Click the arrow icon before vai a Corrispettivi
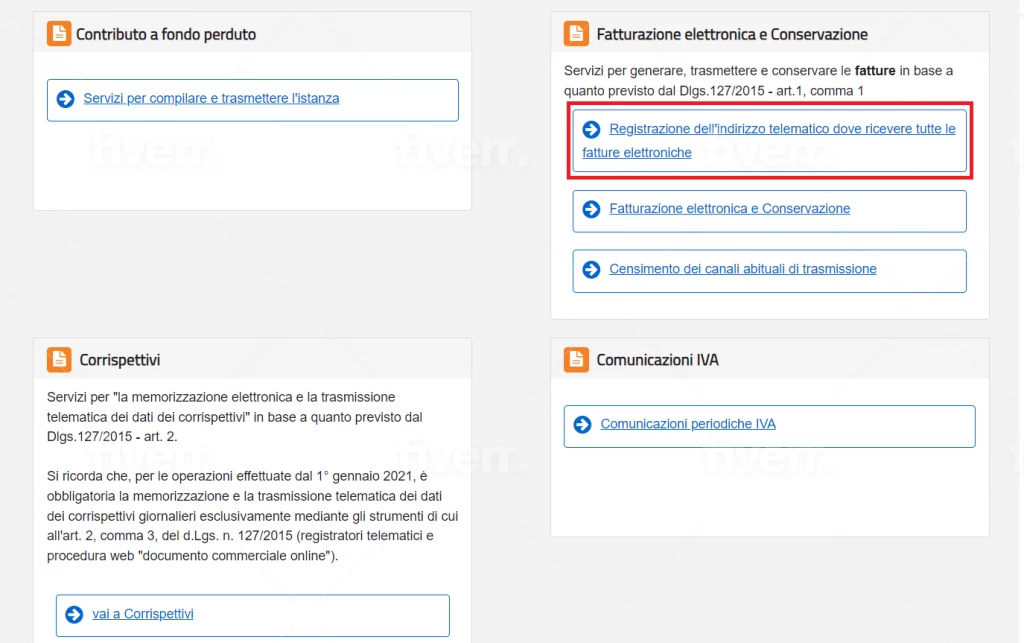The image size is (1024, 643). 74,615
